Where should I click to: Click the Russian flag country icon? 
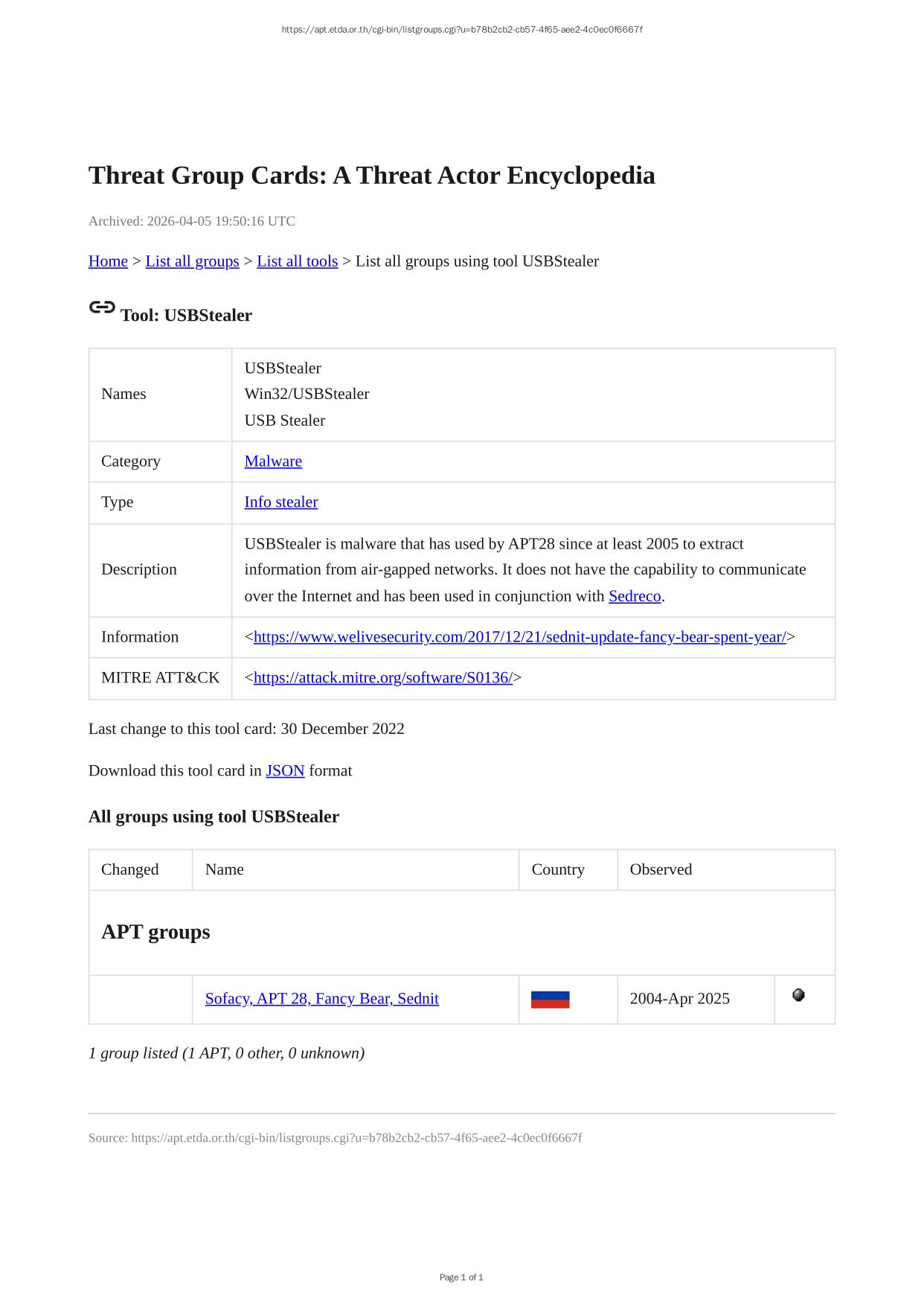(x=550, y=1000)
